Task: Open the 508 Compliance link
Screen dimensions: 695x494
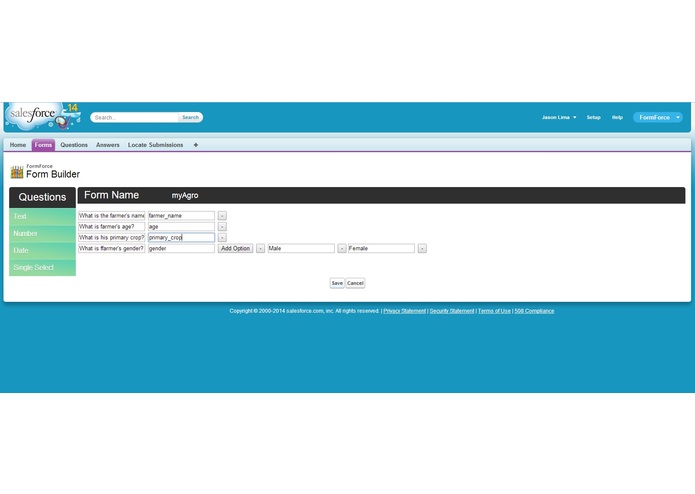Action: click(x=534, y=311)
